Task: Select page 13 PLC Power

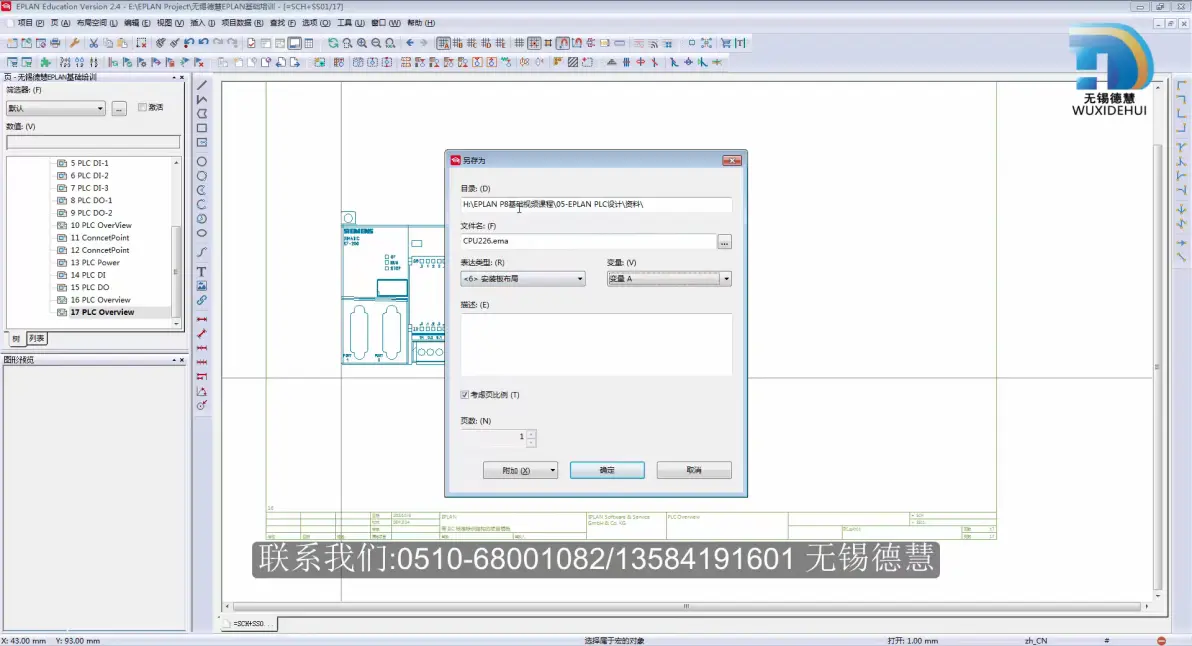Action: click(95, 263)
